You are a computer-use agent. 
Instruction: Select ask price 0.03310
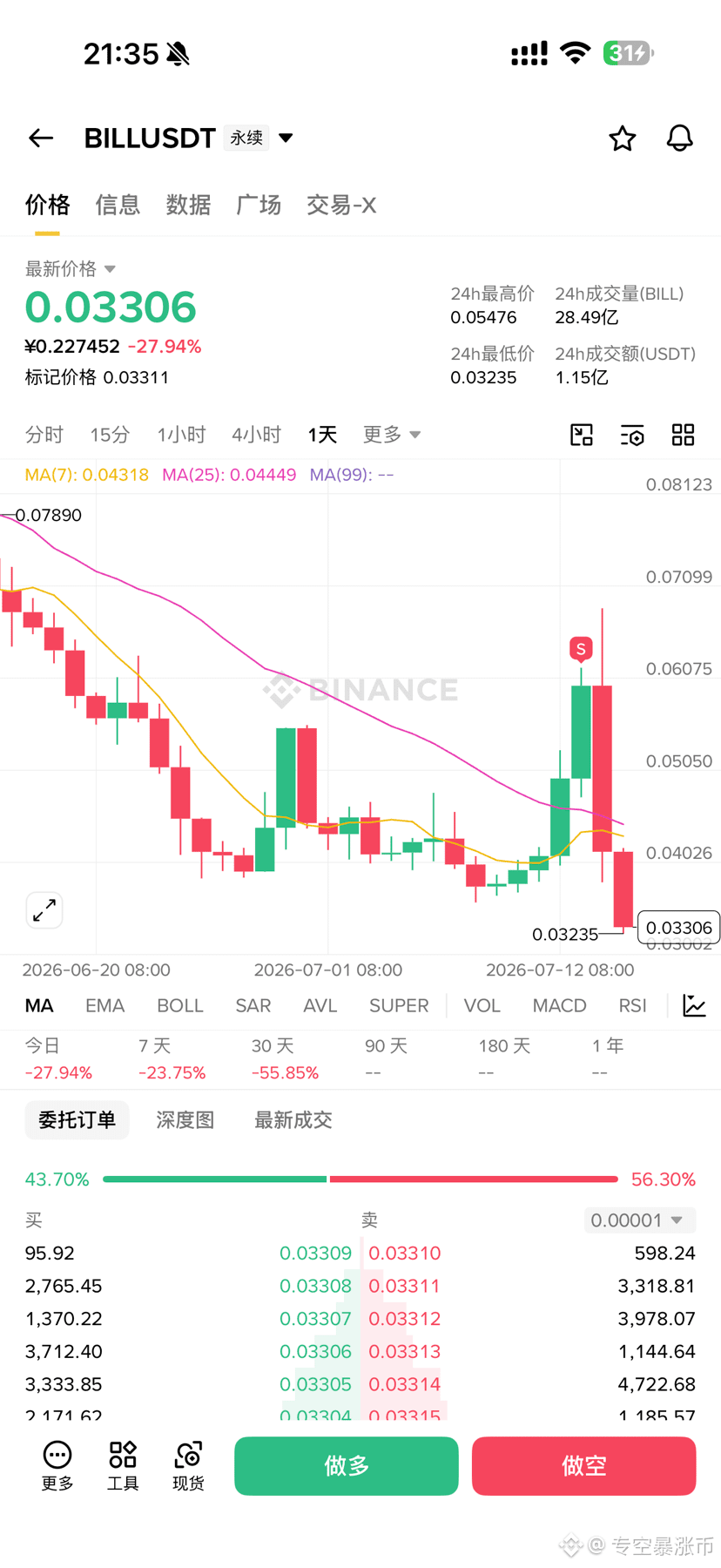[x=405, y=1253]
